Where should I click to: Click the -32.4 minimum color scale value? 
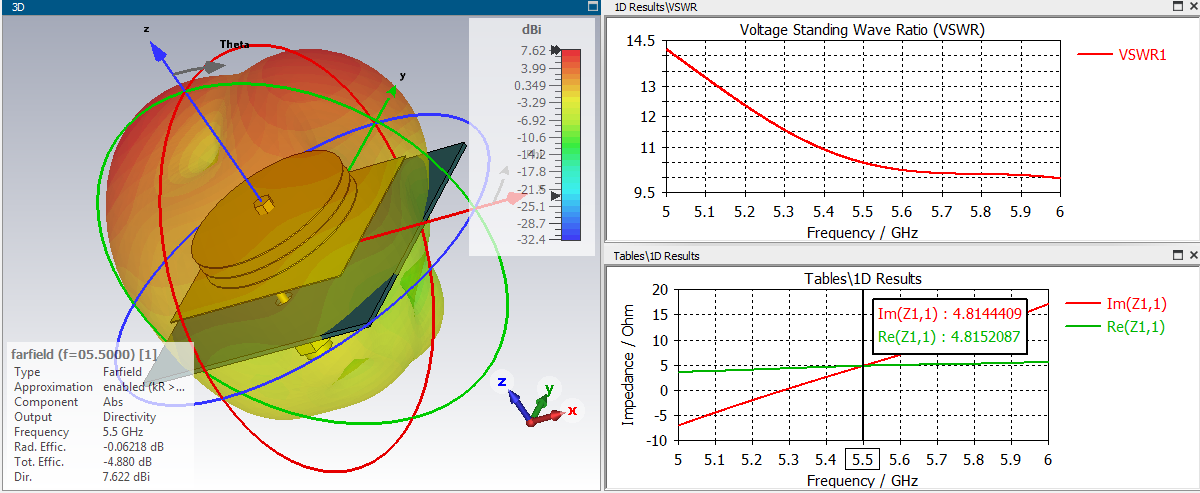(x=530, y=240)
